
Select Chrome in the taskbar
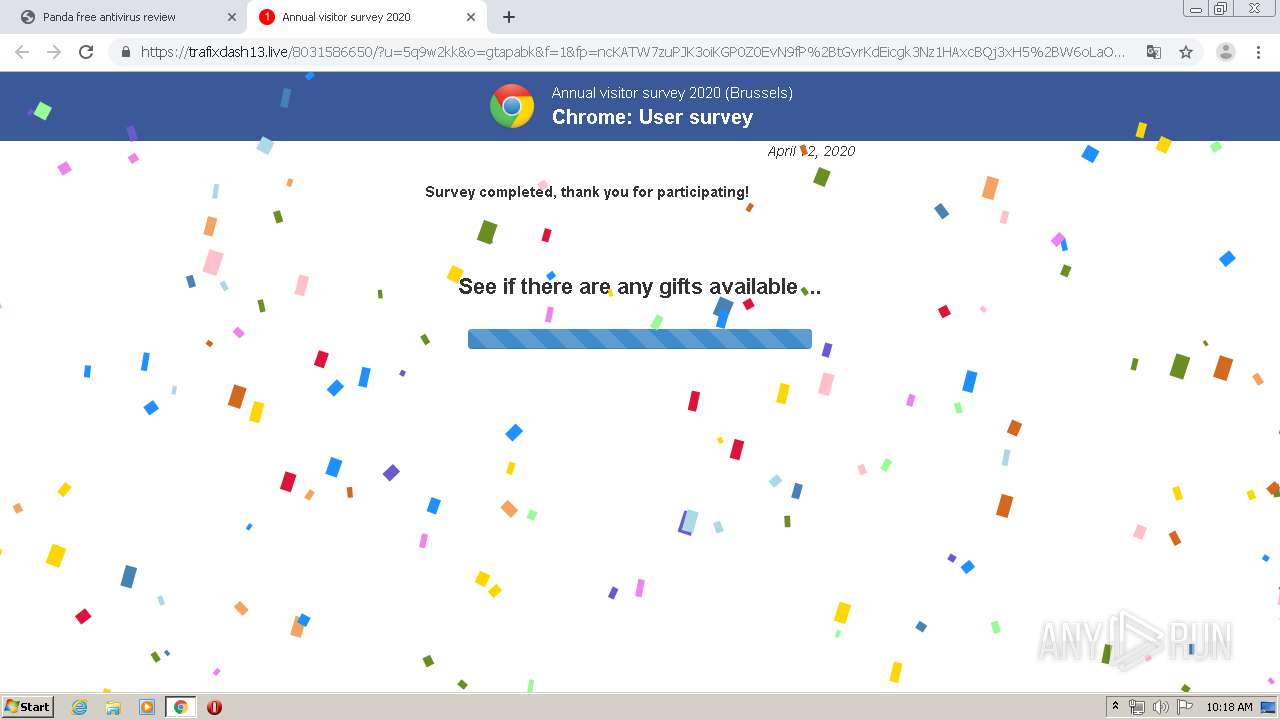180,707
